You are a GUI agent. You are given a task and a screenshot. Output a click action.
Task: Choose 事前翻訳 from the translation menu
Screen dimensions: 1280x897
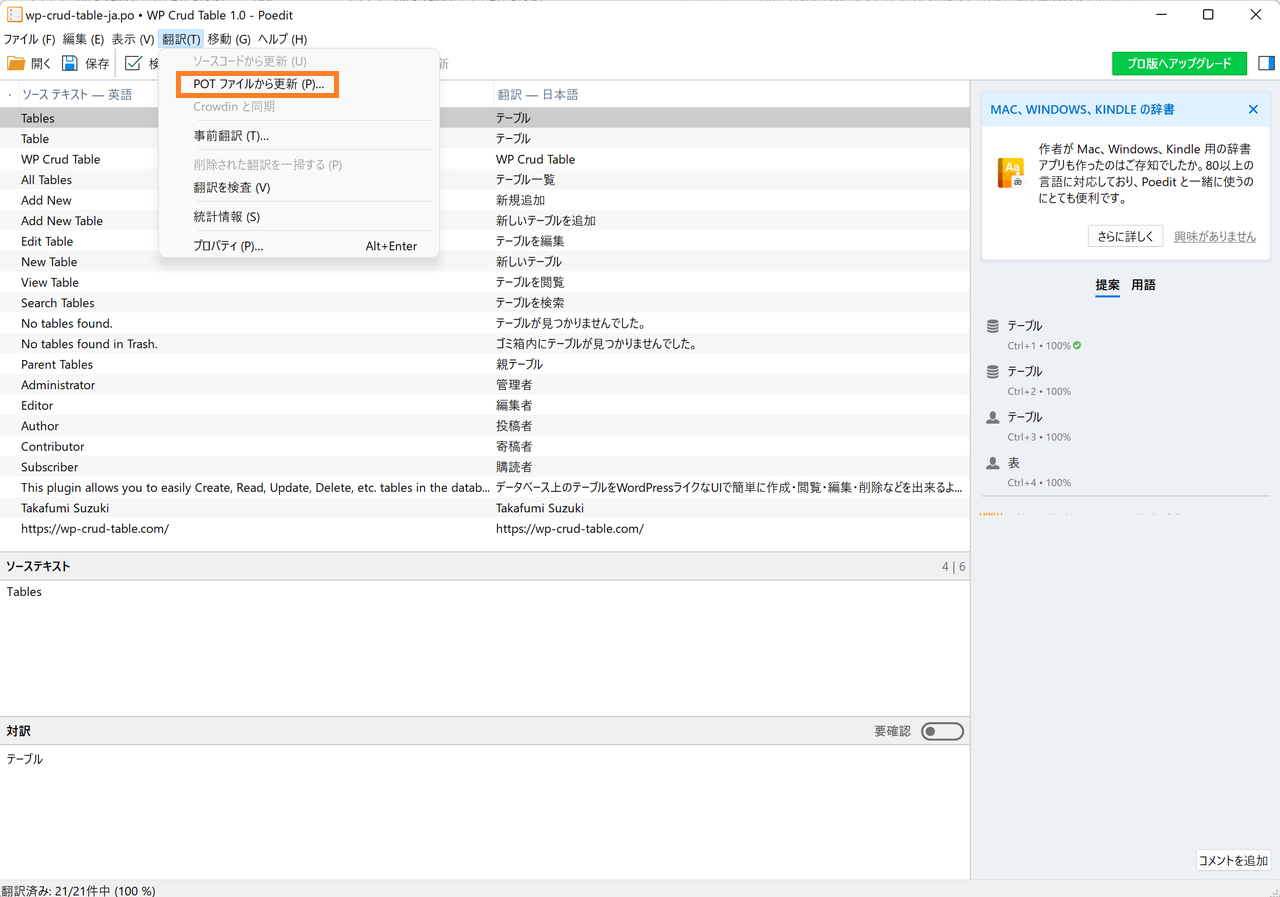pyautogui.click(x=231, y=136)
